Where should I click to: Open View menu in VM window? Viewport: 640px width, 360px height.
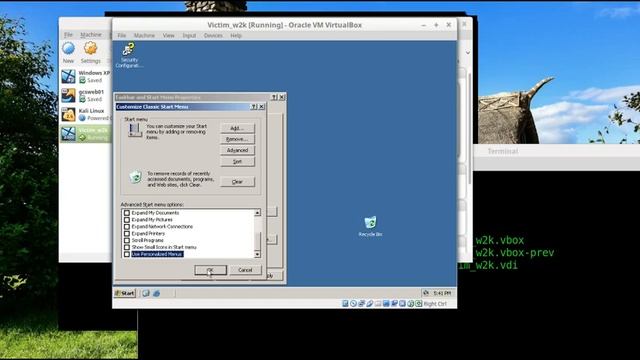(x=169, y=36)
